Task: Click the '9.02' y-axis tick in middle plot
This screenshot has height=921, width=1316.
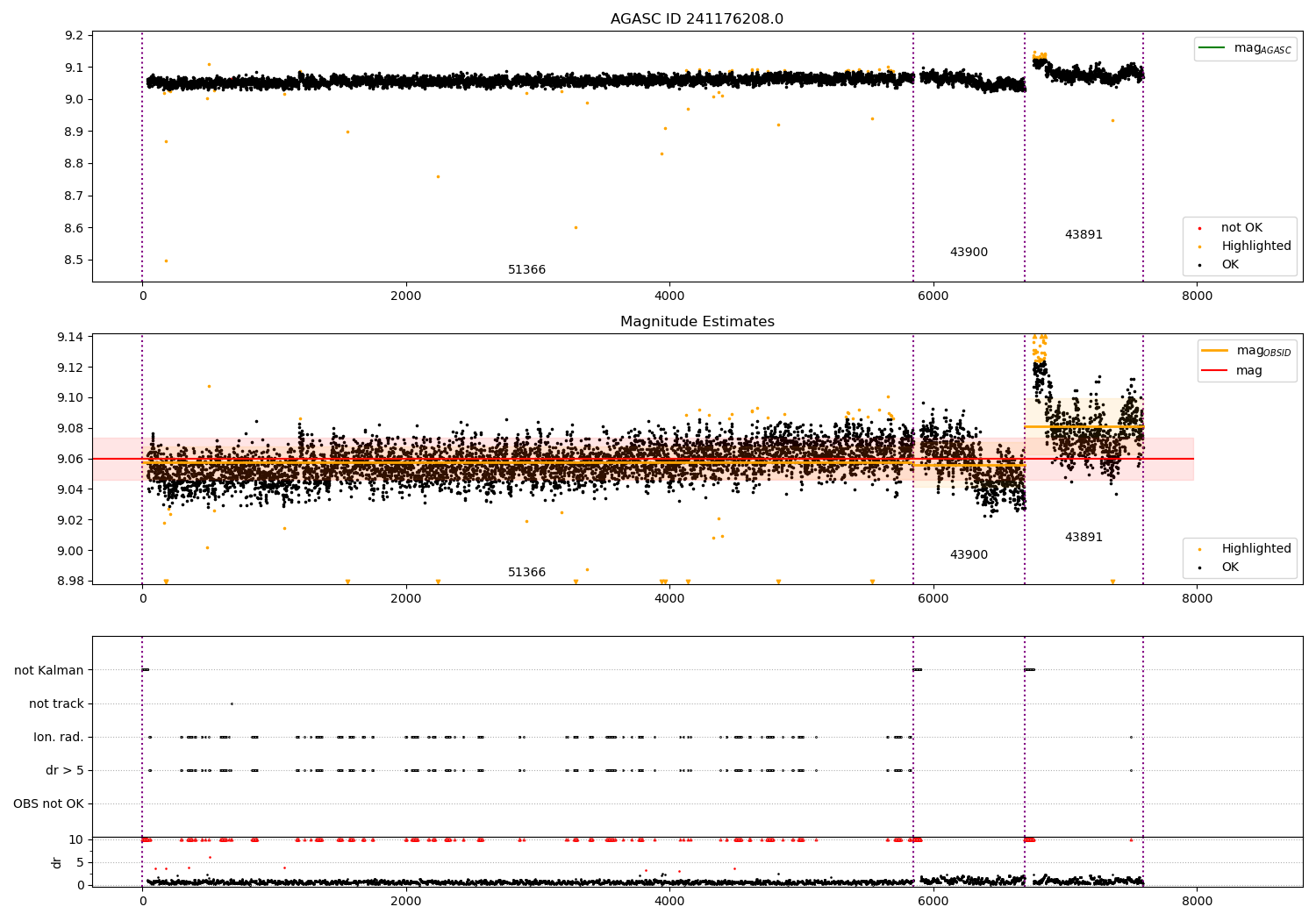Action: [71, 521]
